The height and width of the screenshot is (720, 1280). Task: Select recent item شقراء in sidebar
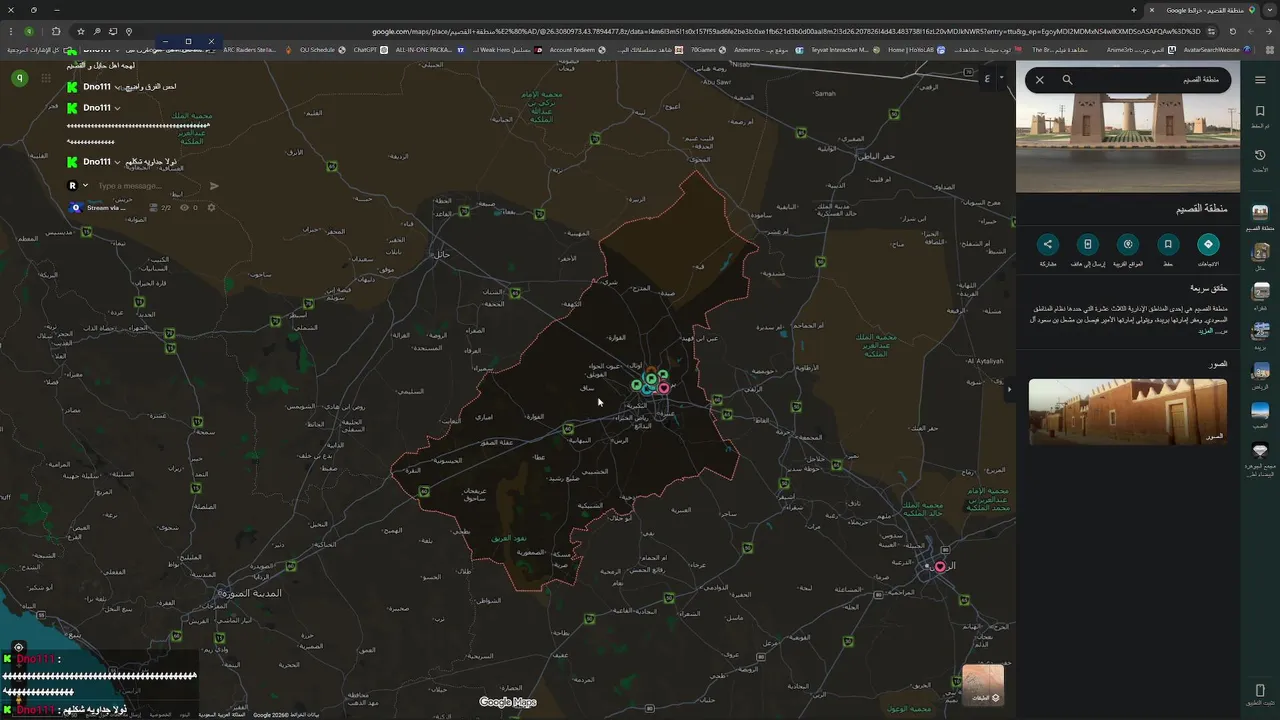[1260, 296]
